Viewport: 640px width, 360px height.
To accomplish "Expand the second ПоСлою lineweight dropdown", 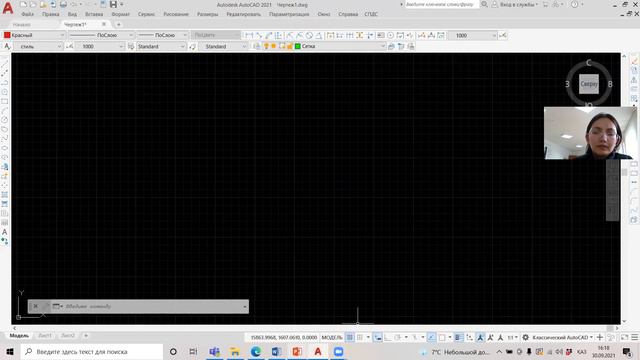I will click(x=184, y=35).
